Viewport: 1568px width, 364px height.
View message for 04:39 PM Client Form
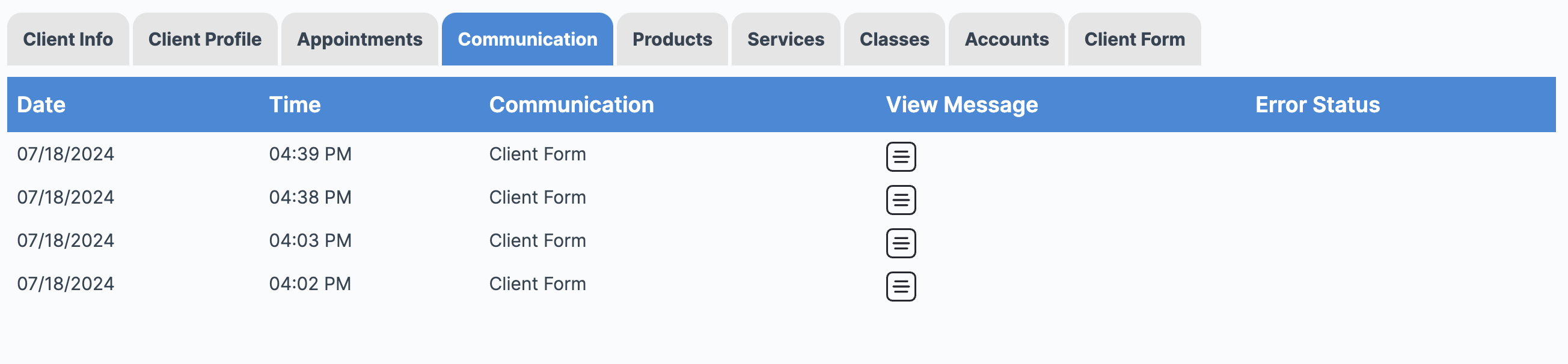coord(901,157)
